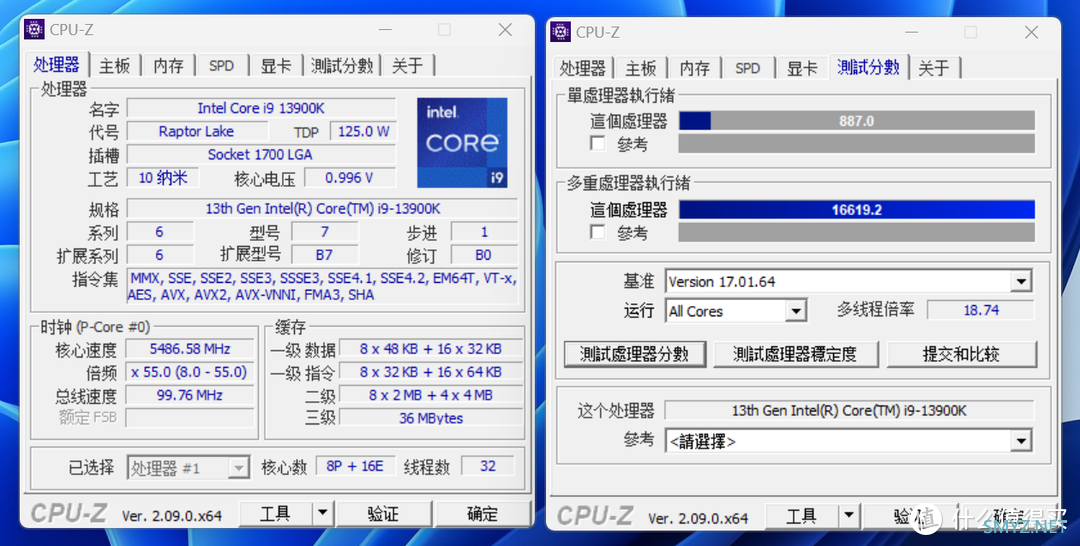Screen dimensions: 1080x546
Task: Click the 提交和比较 button
Action: [x=961, y=354]
